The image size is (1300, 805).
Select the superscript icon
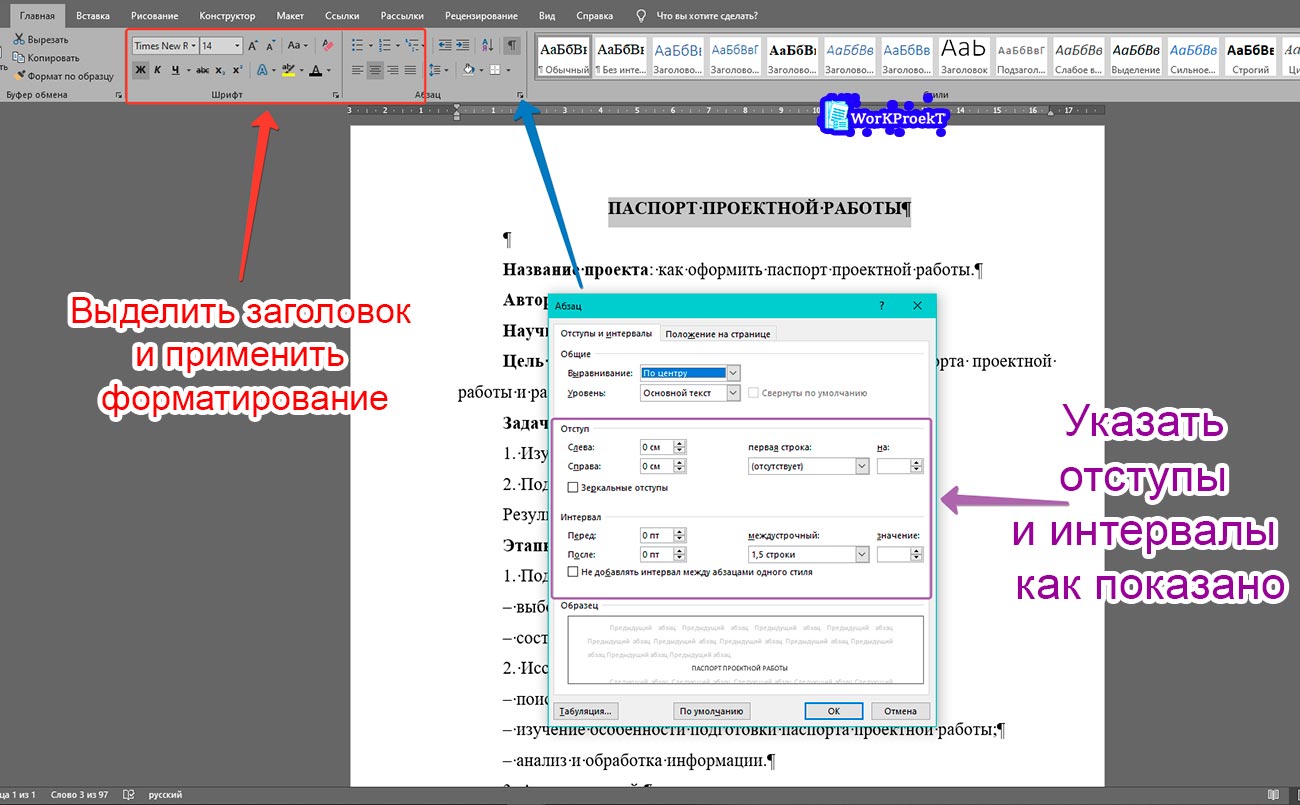pos(236,69)
